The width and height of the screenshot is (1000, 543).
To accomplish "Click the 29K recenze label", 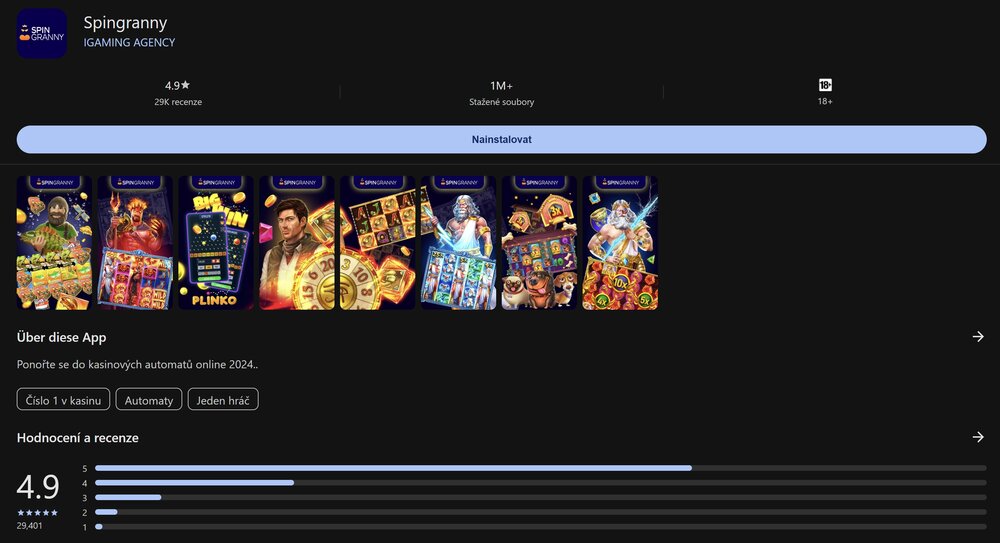I will click(178, 102).
